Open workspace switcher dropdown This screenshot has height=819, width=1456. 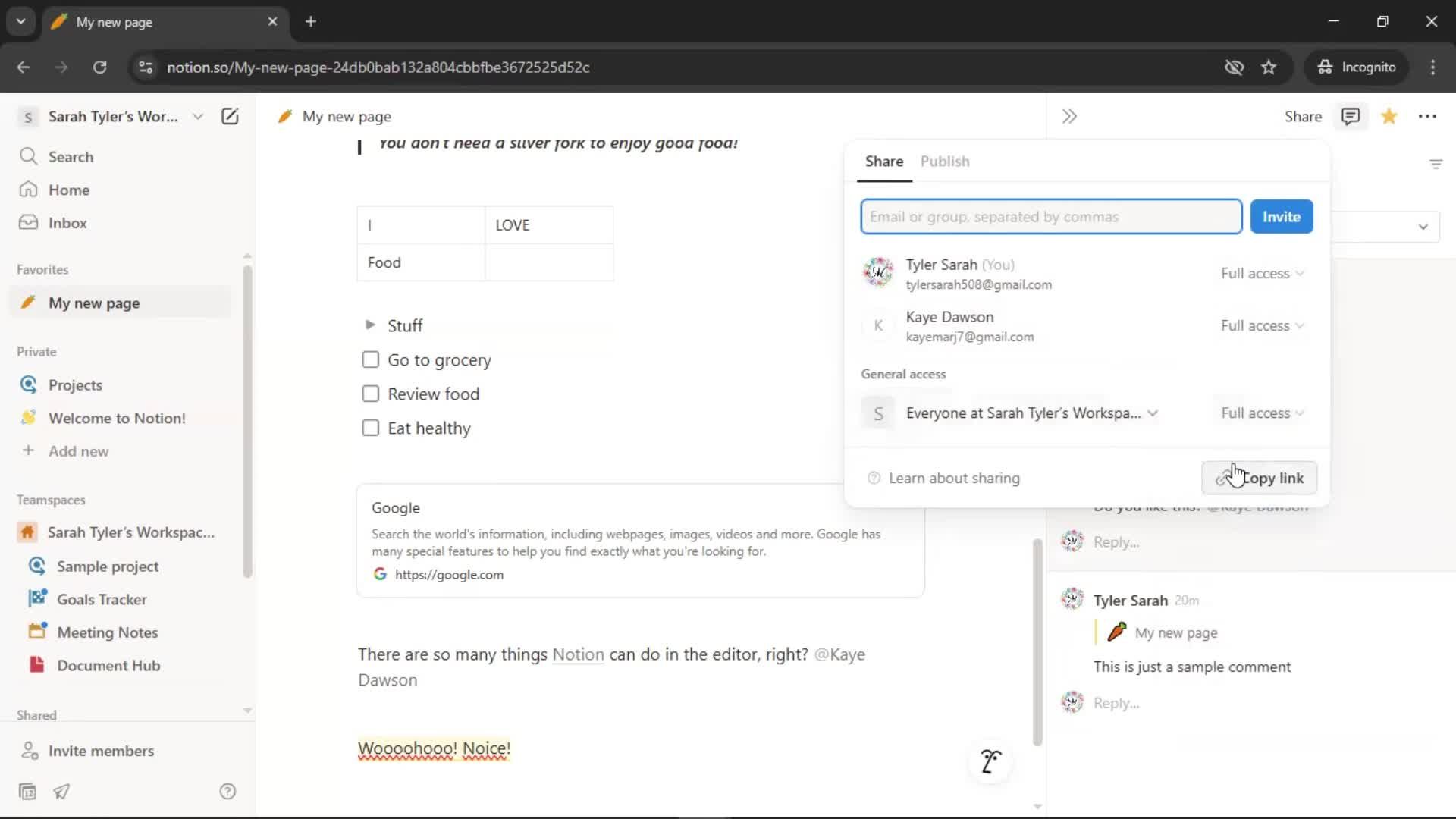(198, 117)
